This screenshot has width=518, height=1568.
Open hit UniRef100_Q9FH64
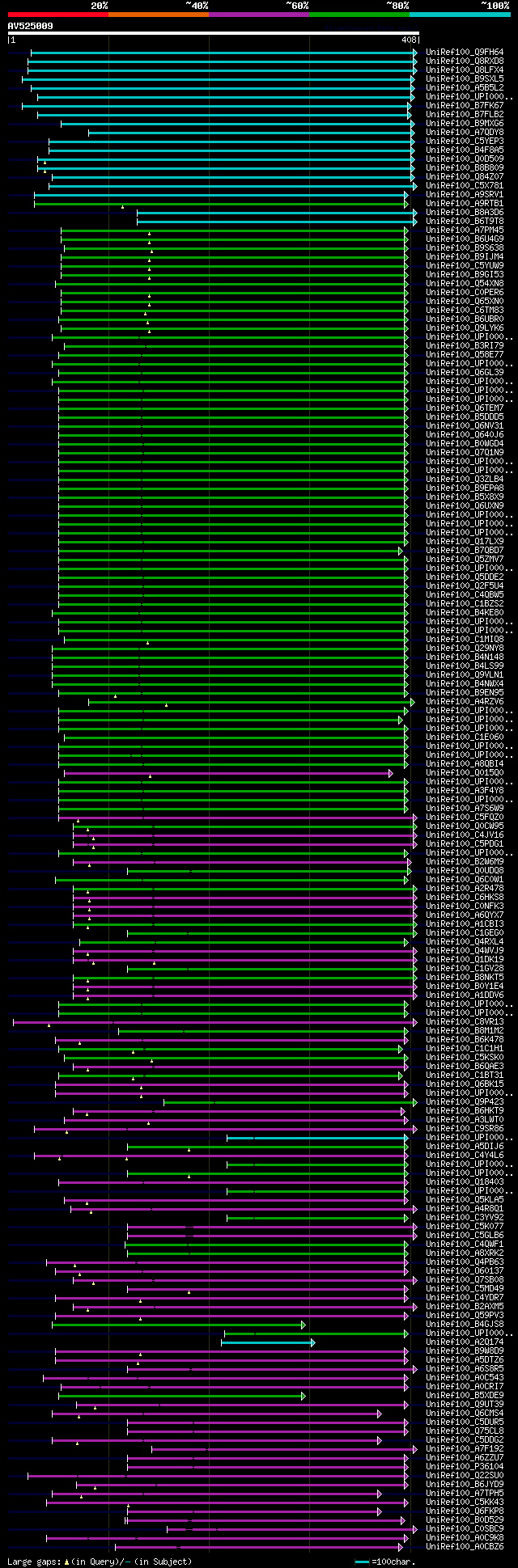pyautogui.click(x=465, y=53)
